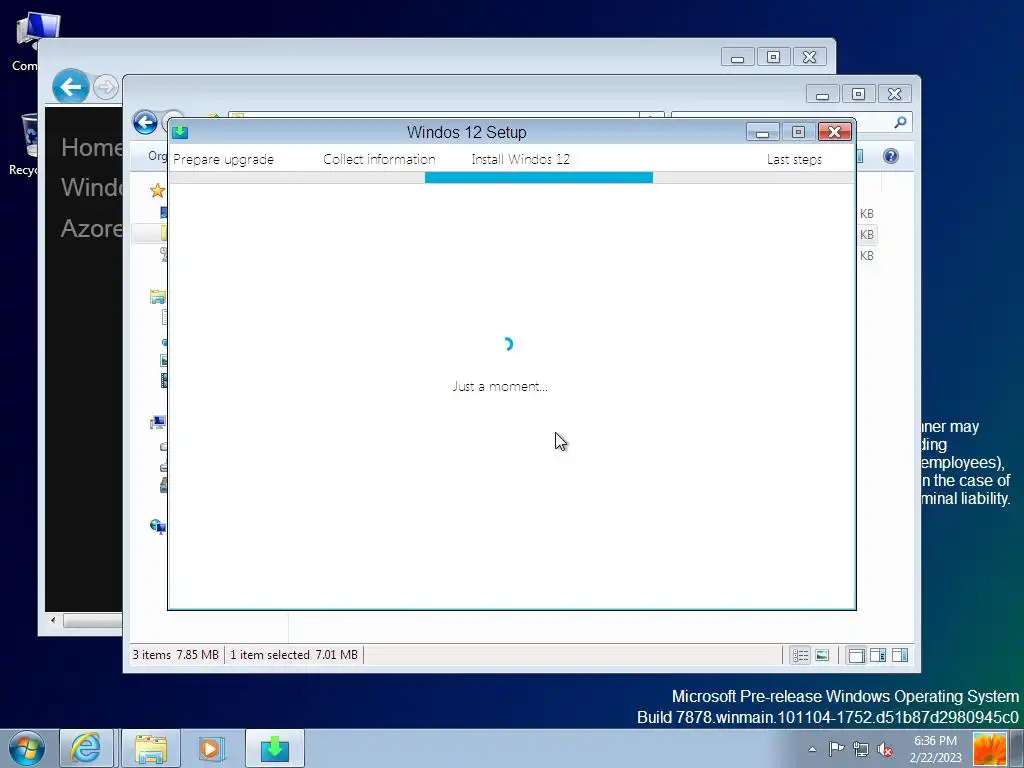
Task: Select Install Windos 12 setup step
Action: [520, 159]
